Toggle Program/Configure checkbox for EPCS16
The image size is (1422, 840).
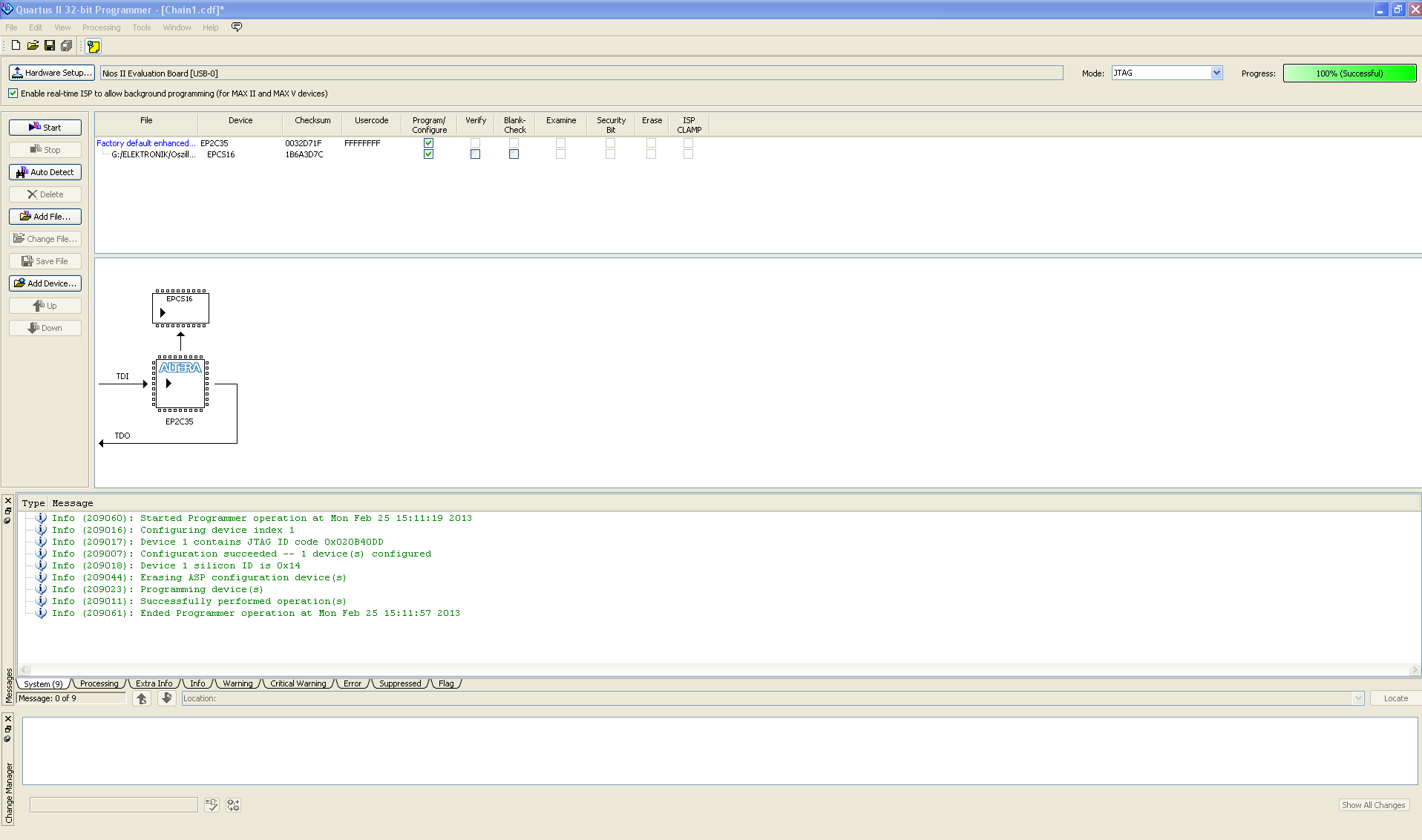click(428, 154)
